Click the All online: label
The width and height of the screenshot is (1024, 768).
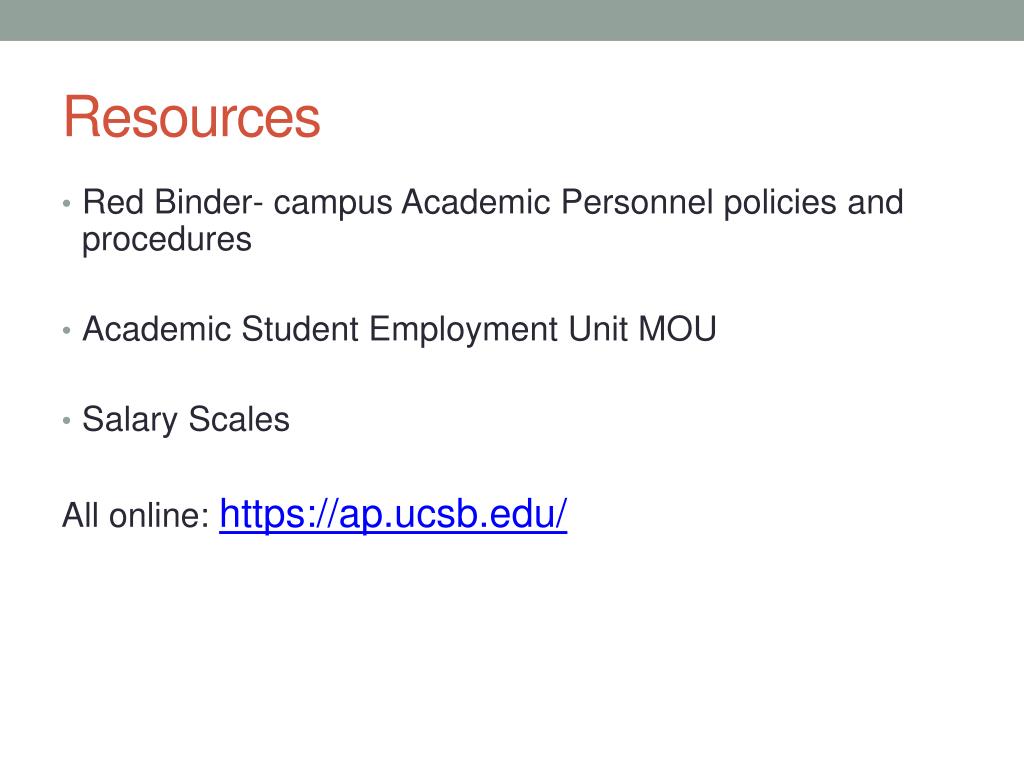click(x=136, y=515)
